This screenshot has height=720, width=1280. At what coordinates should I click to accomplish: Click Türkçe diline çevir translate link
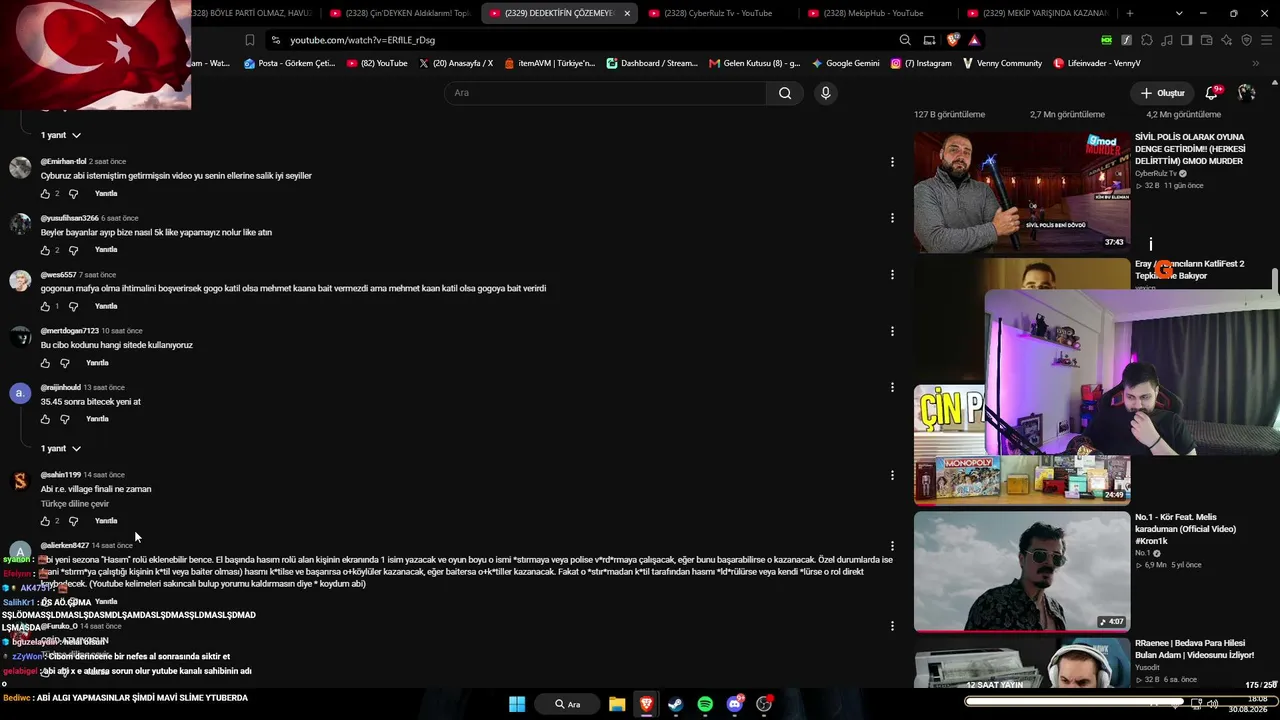pyautogui.click(x=75, y=504)
